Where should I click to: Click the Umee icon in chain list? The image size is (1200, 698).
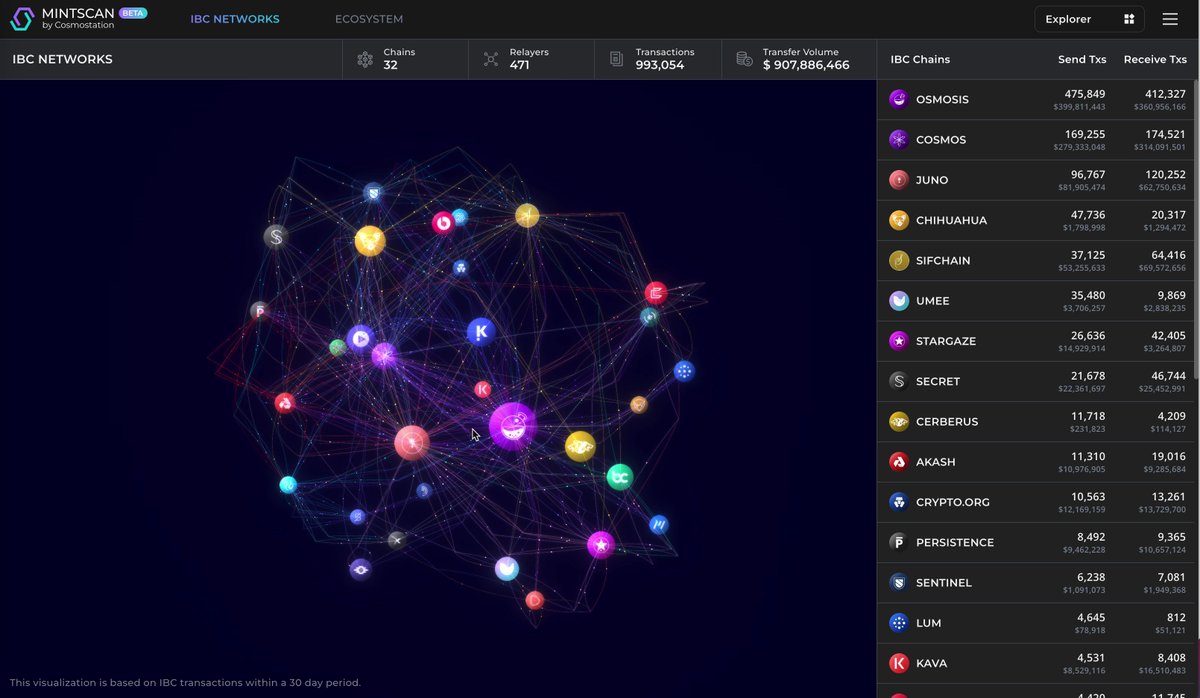(x=898, y=300)
